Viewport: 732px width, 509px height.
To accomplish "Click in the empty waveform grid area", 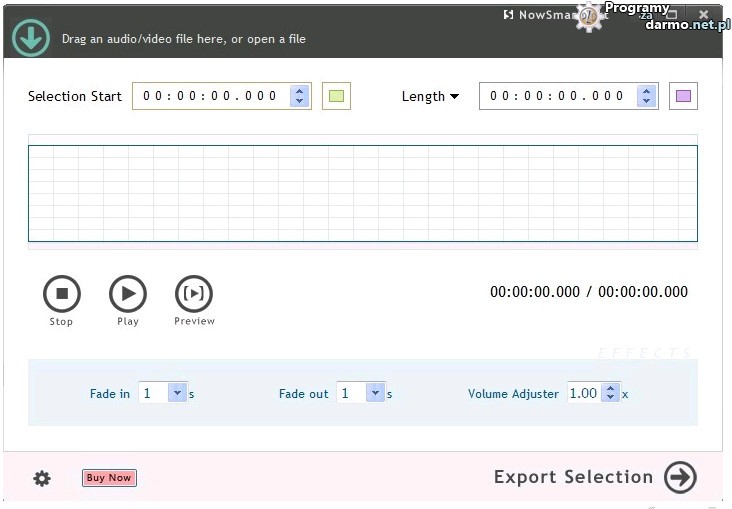I will tap(362, 193).
